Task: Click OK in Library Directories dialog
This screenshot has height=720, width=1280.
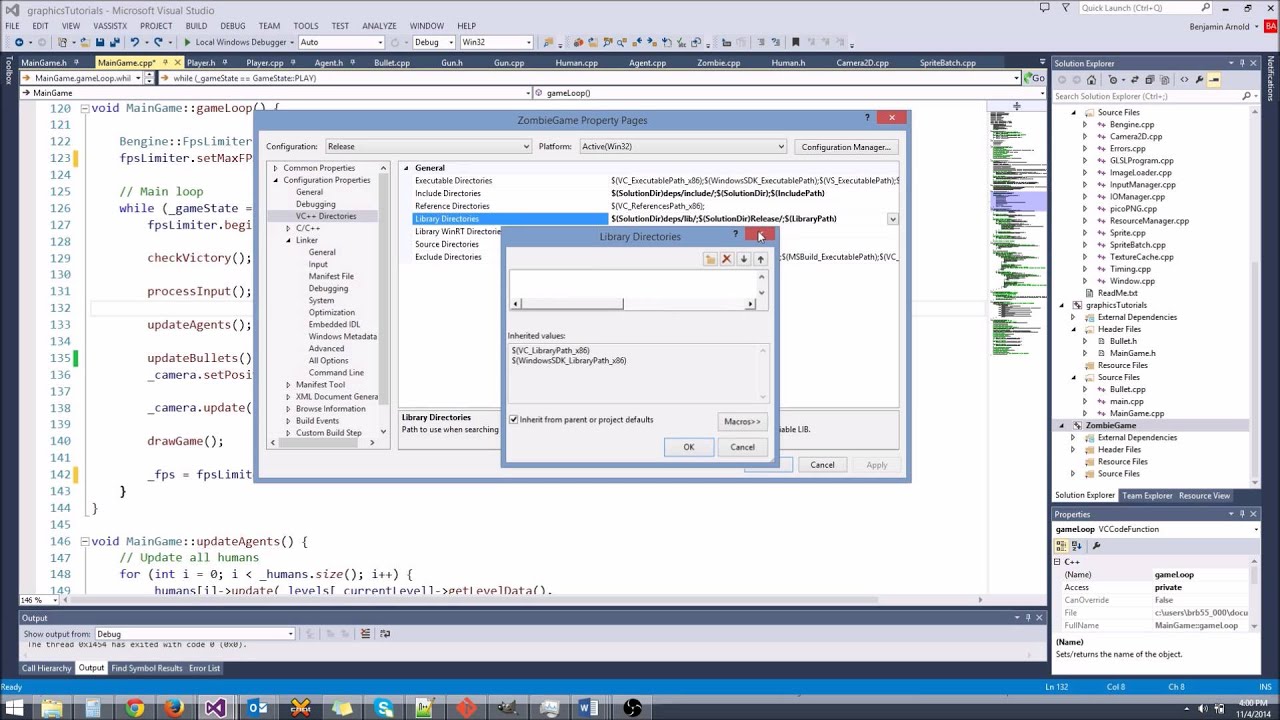Action: [689, 447]
